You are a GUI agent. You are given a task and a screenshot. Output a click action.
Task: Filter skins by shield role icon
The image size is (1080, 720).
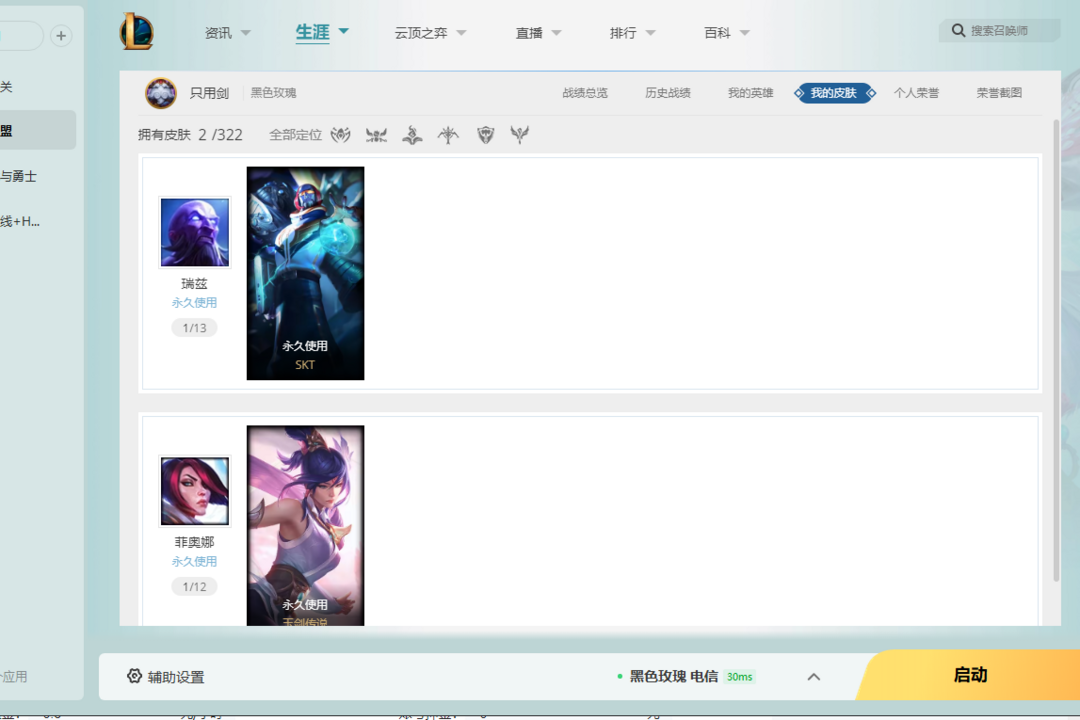486,134
